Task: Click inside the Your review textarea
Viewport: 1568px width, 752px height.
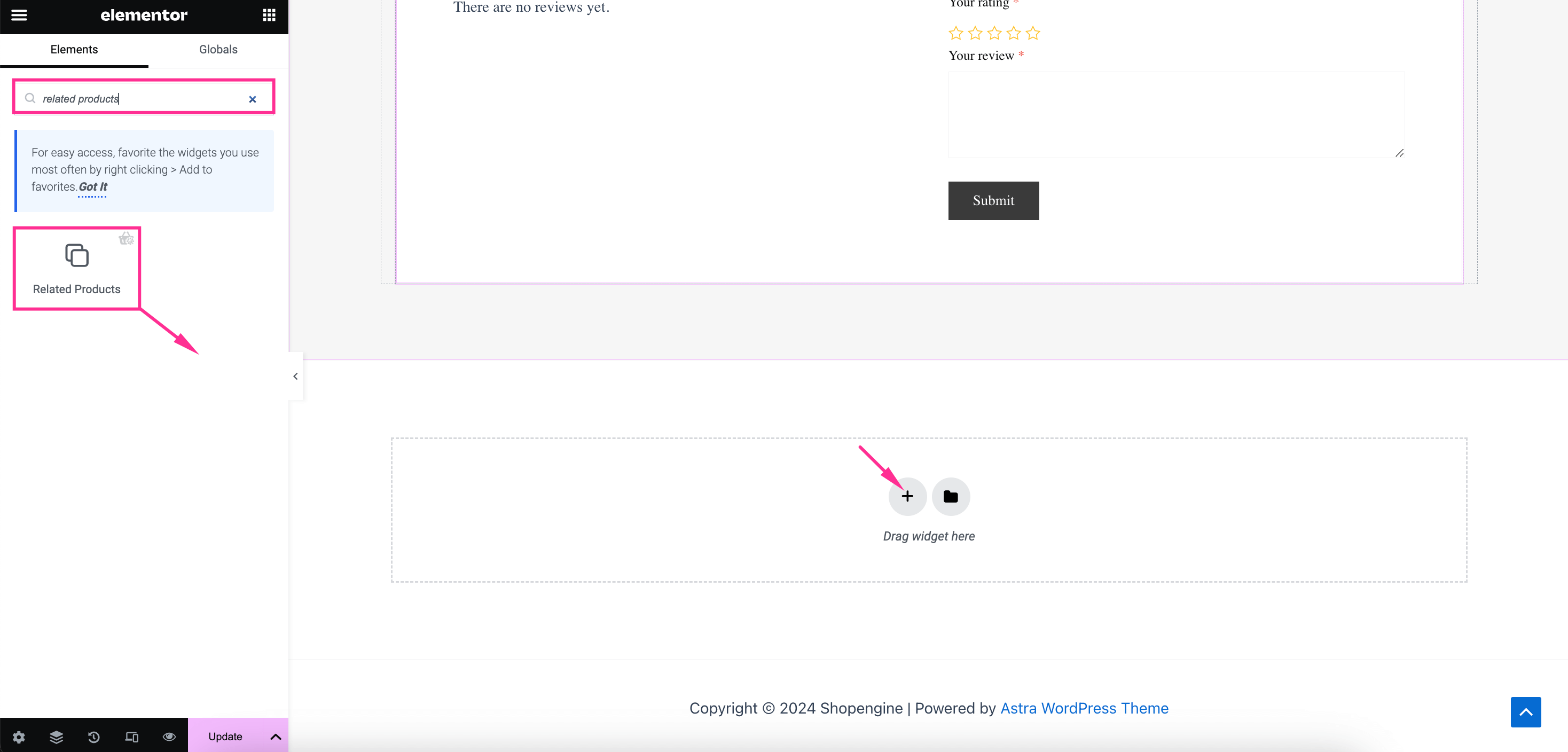Action: pyautogui.click(x=1176, y=115)
